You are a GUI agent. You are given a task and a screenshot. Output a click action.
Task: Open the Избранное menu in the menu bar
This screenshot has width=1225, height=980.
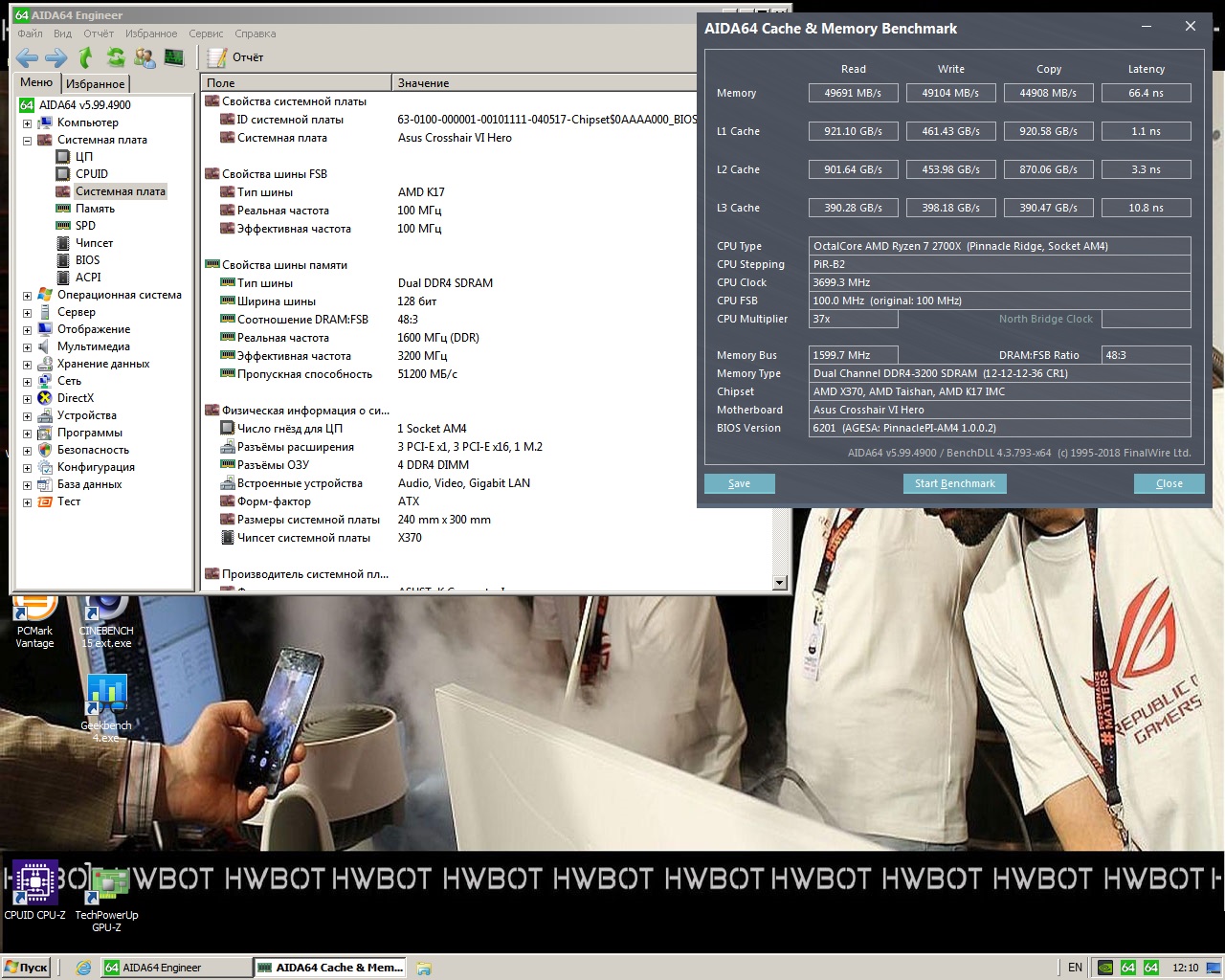(151, 33)
